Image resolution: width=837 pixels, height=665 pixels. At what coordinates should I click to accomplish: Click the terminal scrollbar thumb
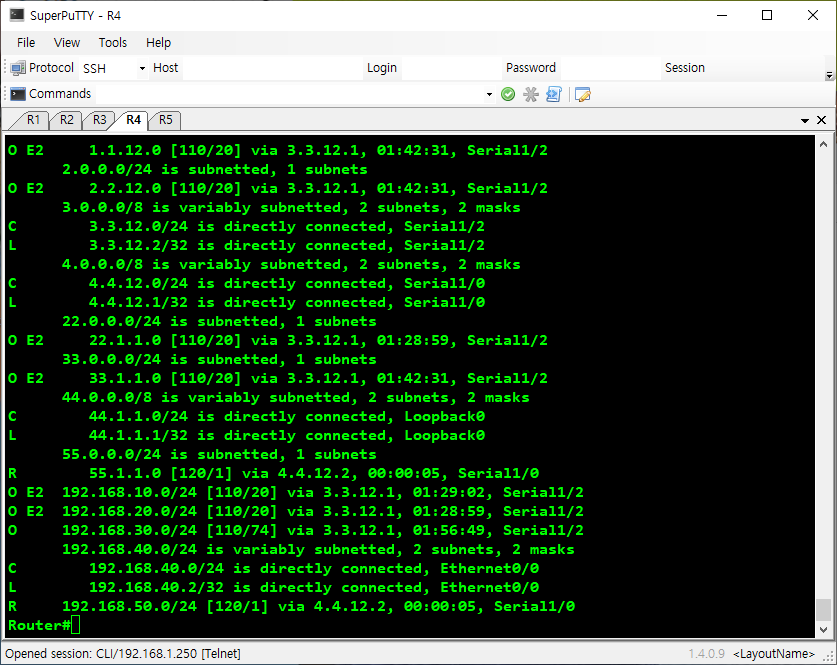coord(823,610)
